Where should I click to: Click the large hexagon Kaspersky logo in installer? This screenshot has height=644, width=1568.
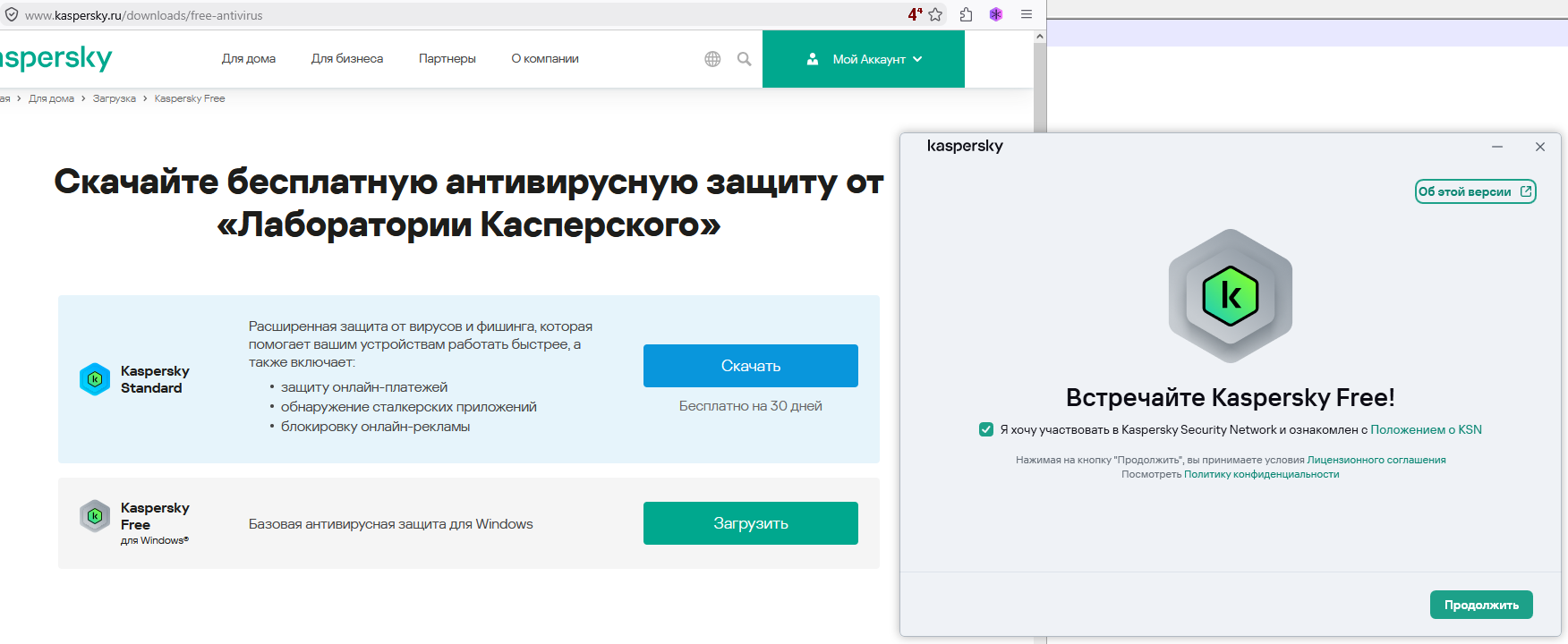pos(1231,296)
